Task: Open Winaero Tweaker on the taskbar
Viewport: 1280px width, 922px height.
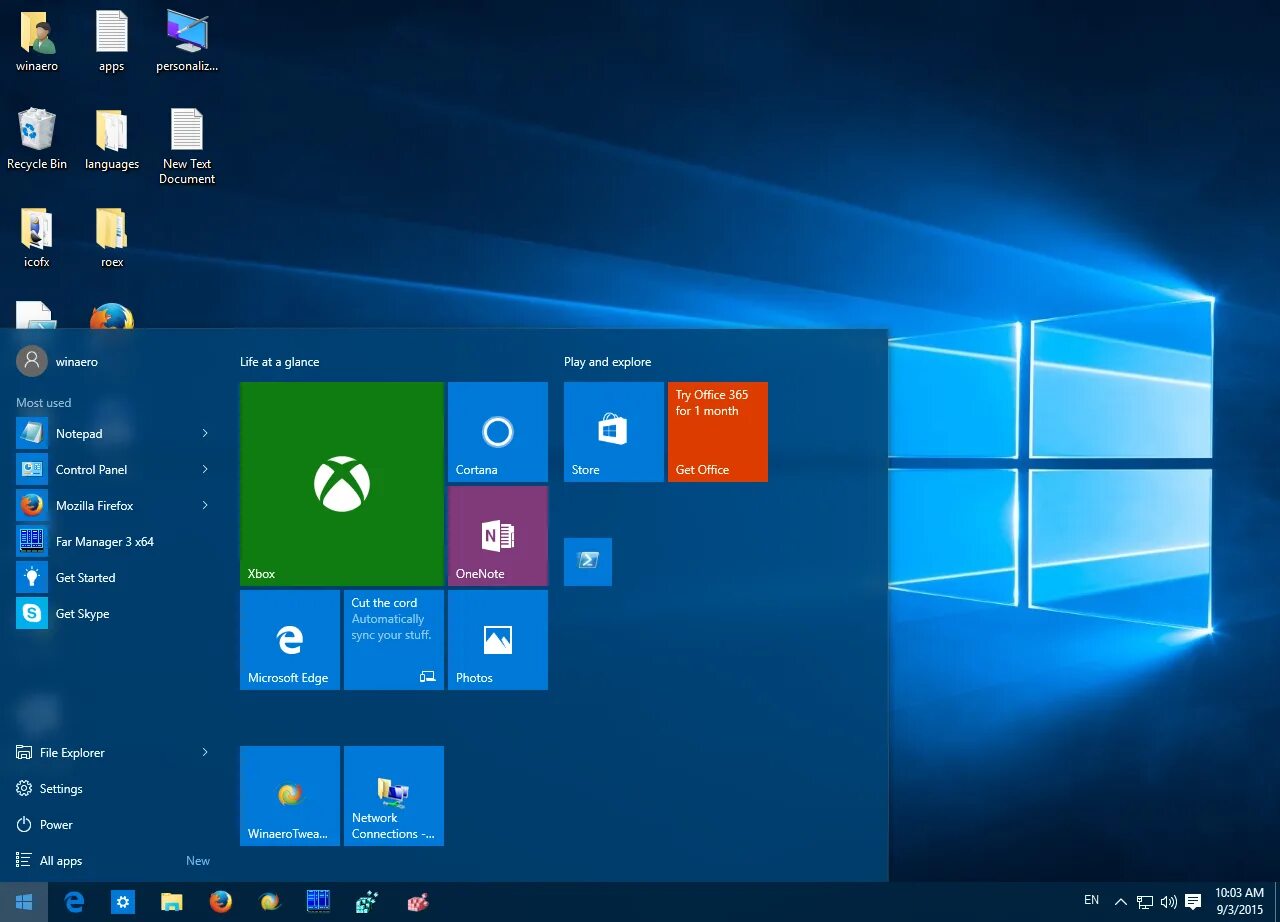Action: click(270, 902)
